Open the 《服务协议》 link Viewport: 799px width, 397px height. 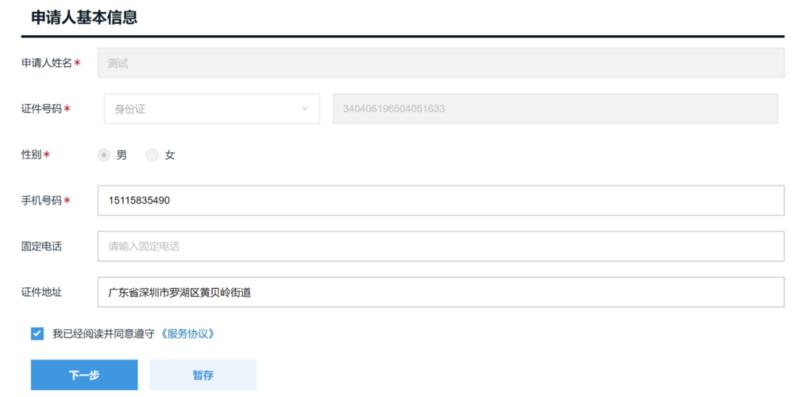pos(187,334)
